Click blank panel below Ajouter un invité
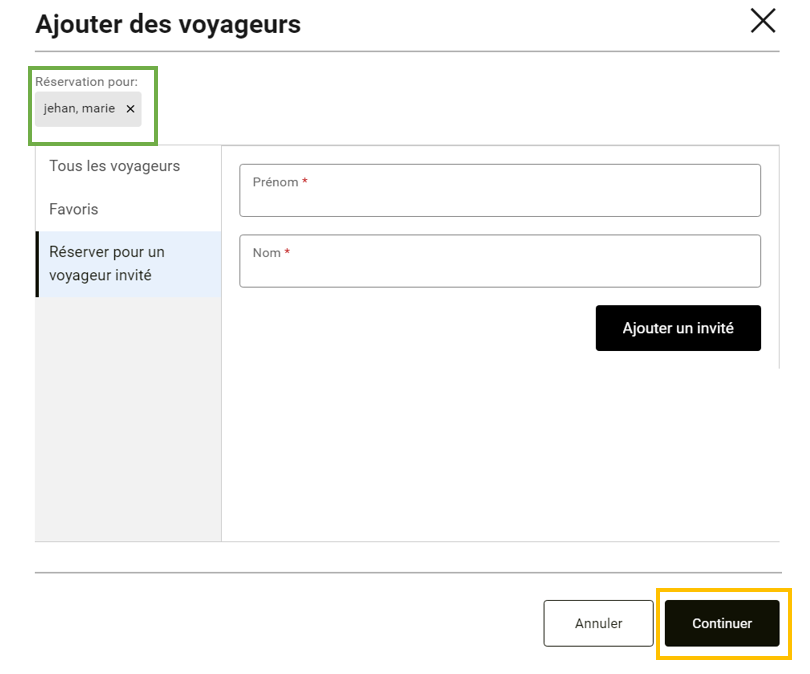Screen dimensions: 810x674 click(500, 450)
